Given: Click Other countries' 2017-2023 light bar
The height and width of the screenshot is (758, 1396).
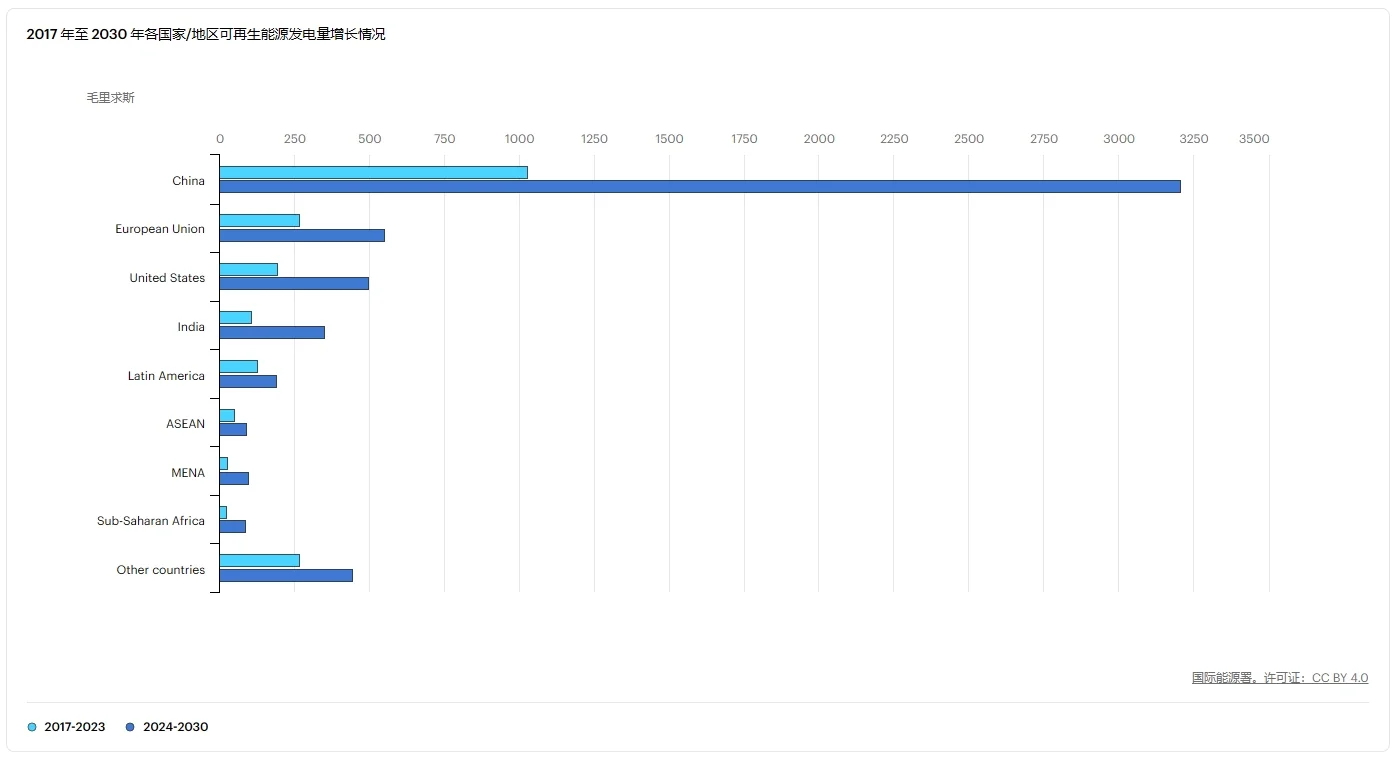Looking at the screenshot, I should [260, 560].
